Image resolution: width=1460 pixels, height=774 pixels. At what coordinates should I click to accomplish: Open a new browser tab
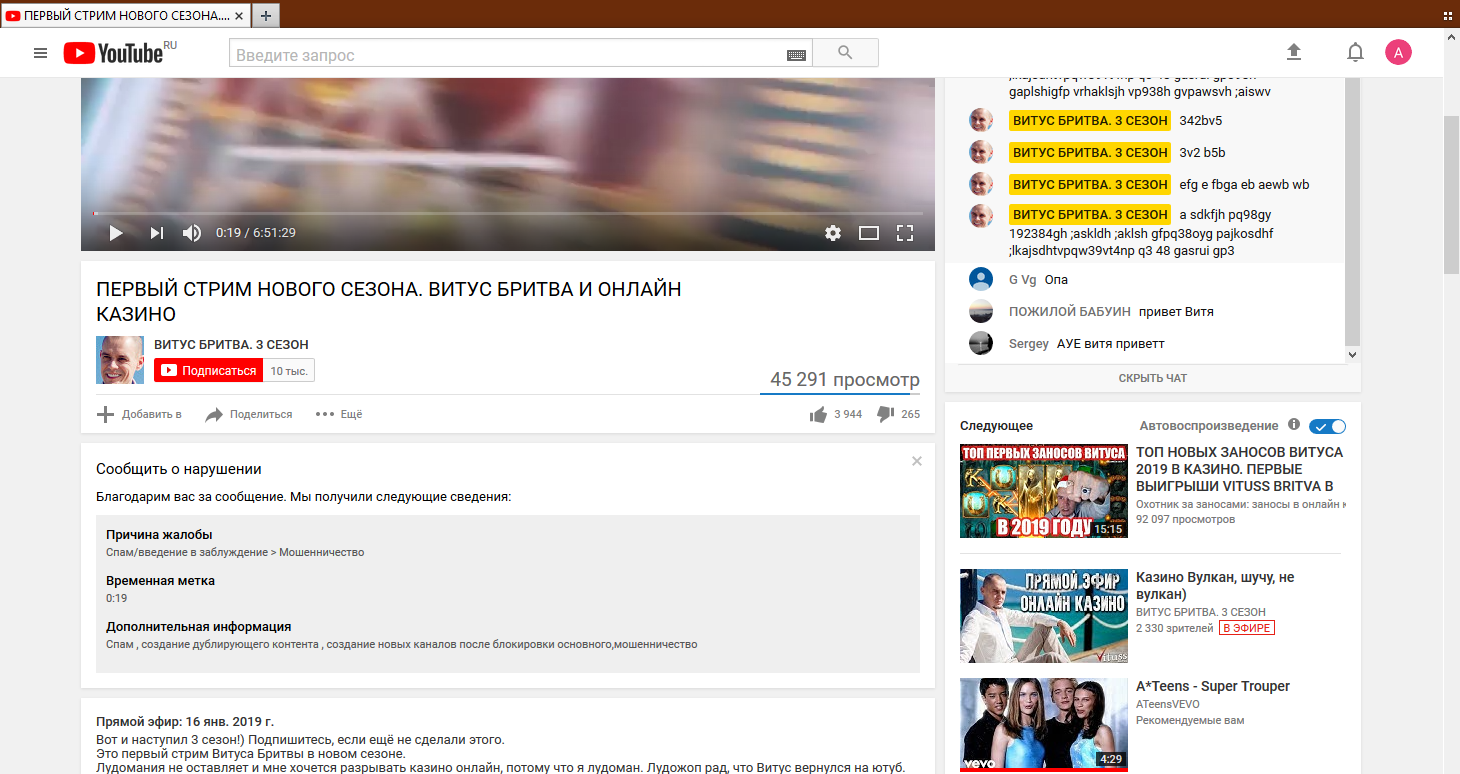tap(266, 15)
